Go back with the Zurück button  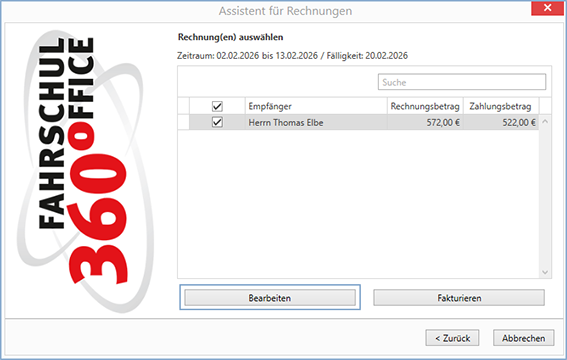click(x=452, y=338)
